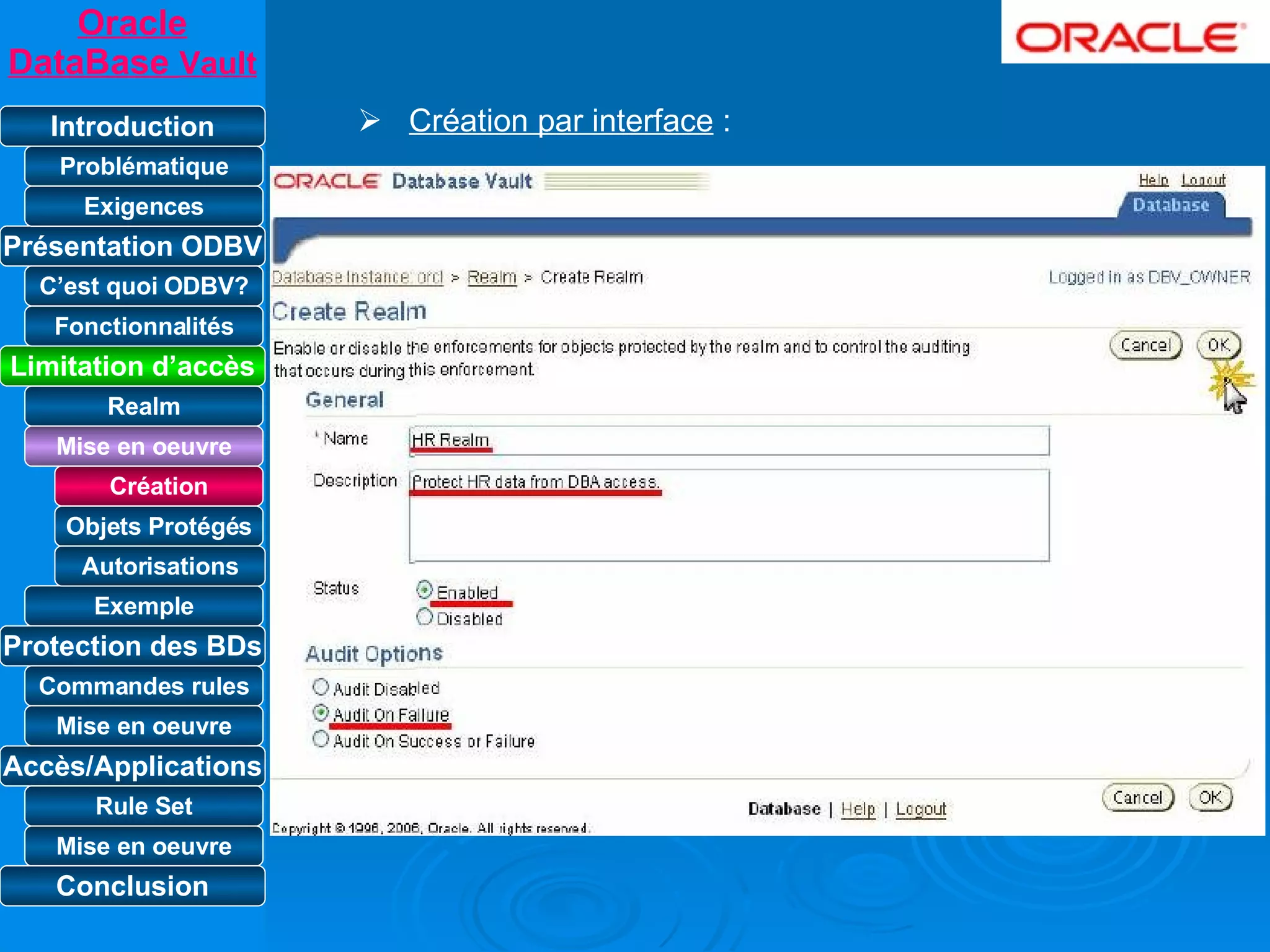1270x952 pixels.
Task: Open the Oracle DataBase Vault title link
Action: coord(132,42)
